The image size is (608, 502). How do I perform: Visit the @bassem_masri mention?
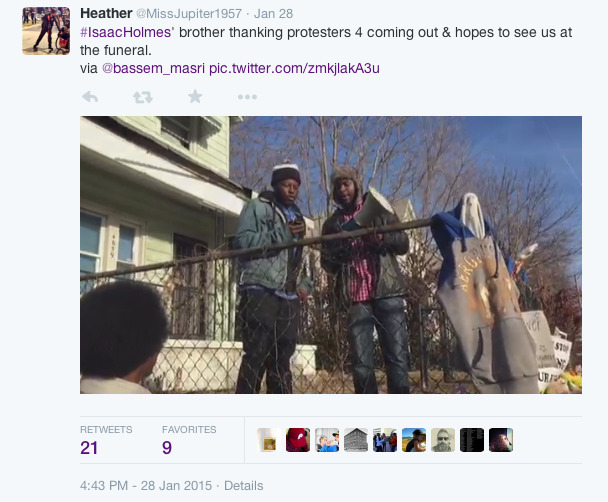click(153, 68)
